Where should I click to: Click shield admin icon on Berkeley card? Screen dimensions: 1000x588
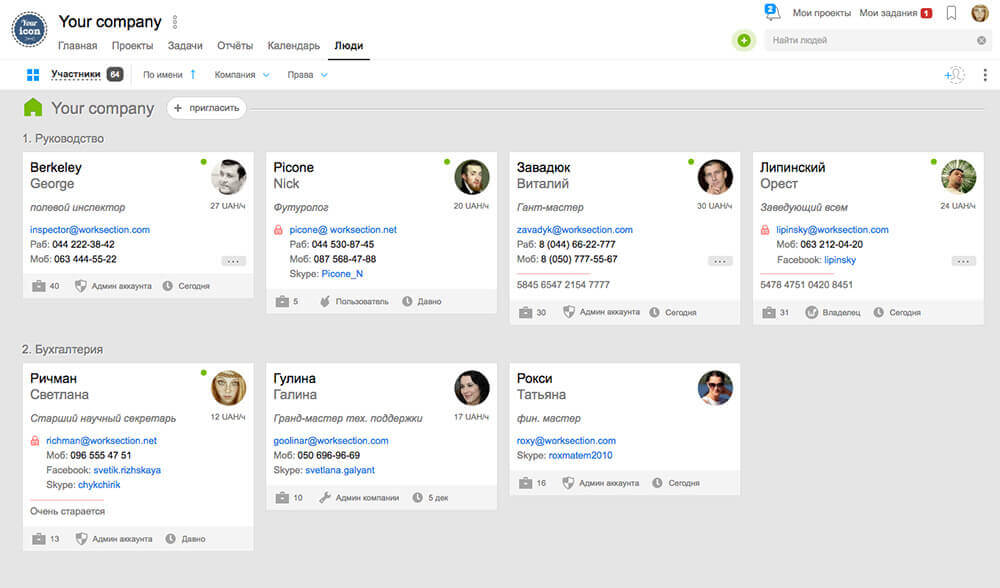click(80, 286)
